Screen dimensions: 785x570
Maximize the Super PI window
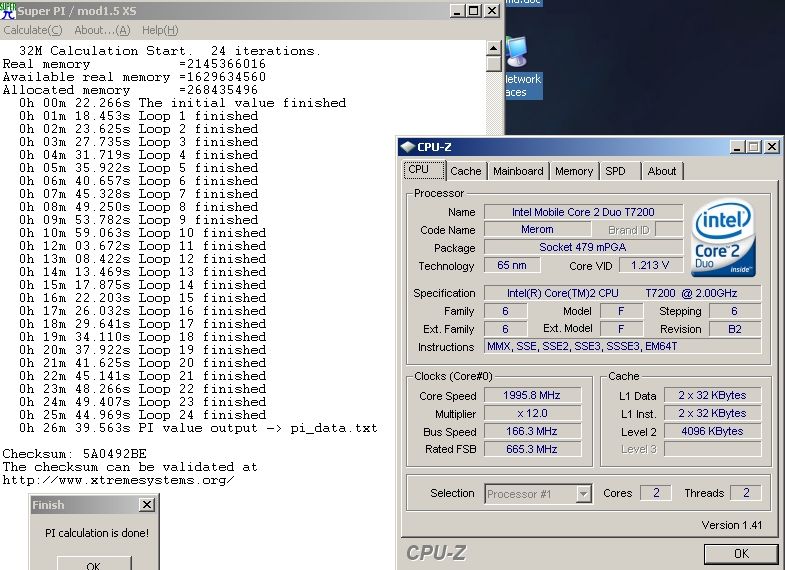[x=474, y=11]
